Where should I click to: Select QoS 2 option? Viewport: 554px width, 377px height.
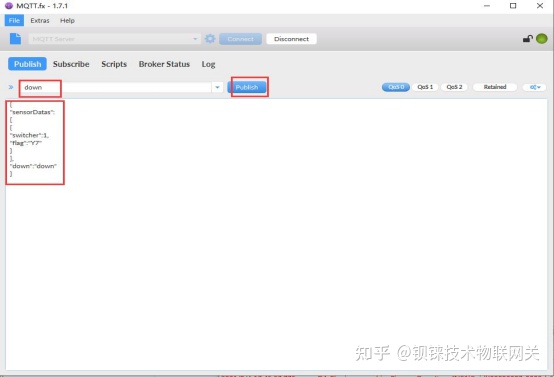pos(454,87)
